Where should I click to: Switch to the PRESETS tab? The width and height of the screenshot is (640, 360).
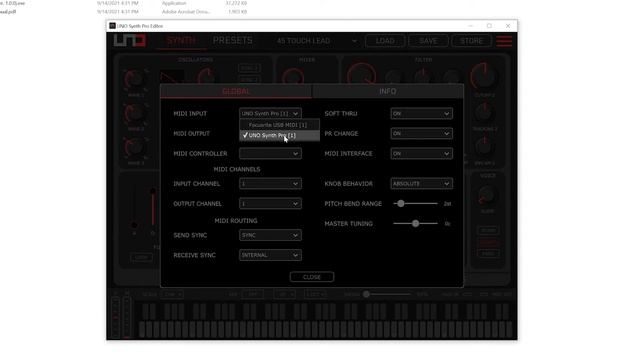(x=233, y=41)
